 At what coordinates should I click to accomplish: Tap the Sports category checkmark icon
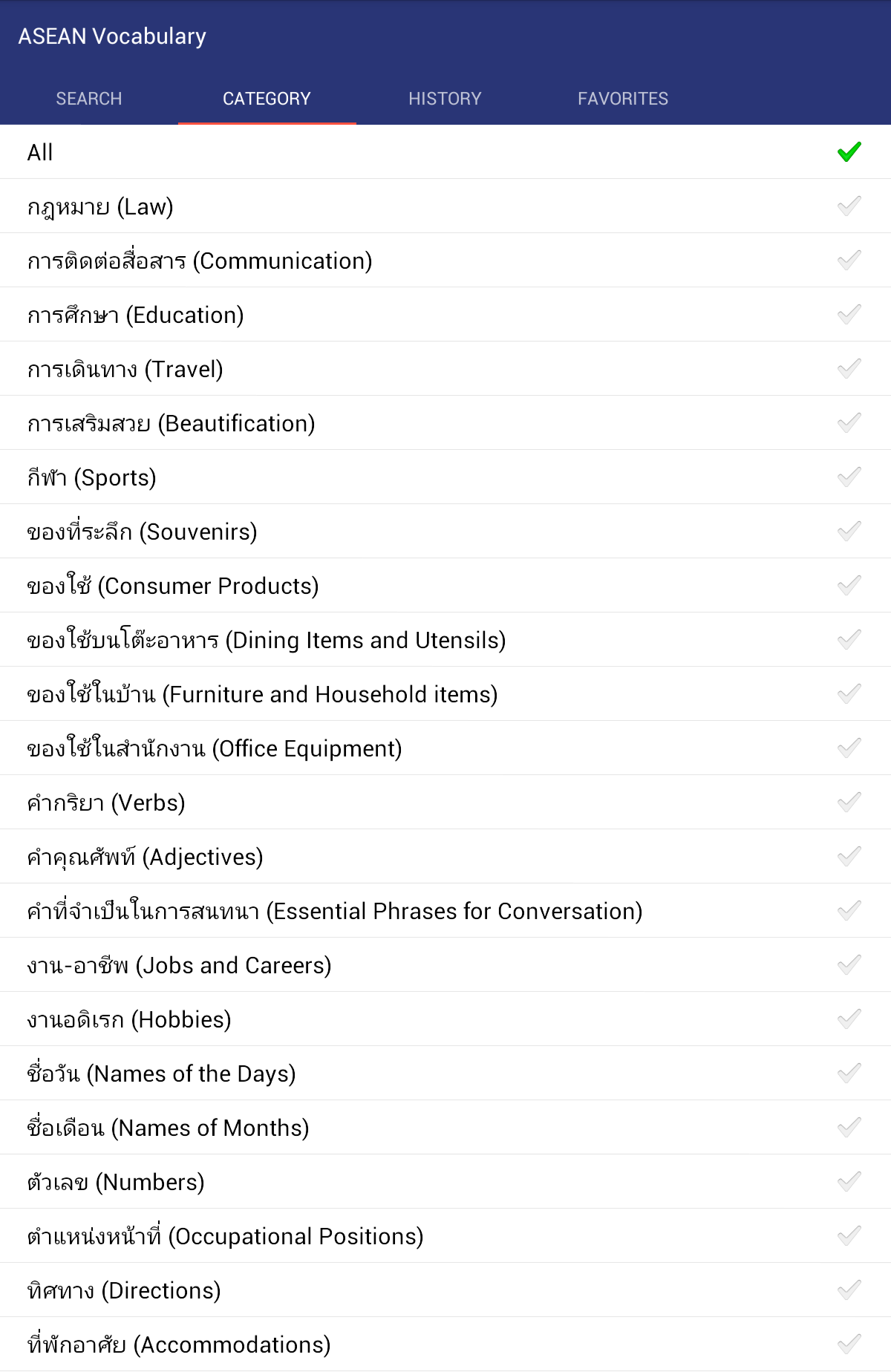tap(849, 477)
